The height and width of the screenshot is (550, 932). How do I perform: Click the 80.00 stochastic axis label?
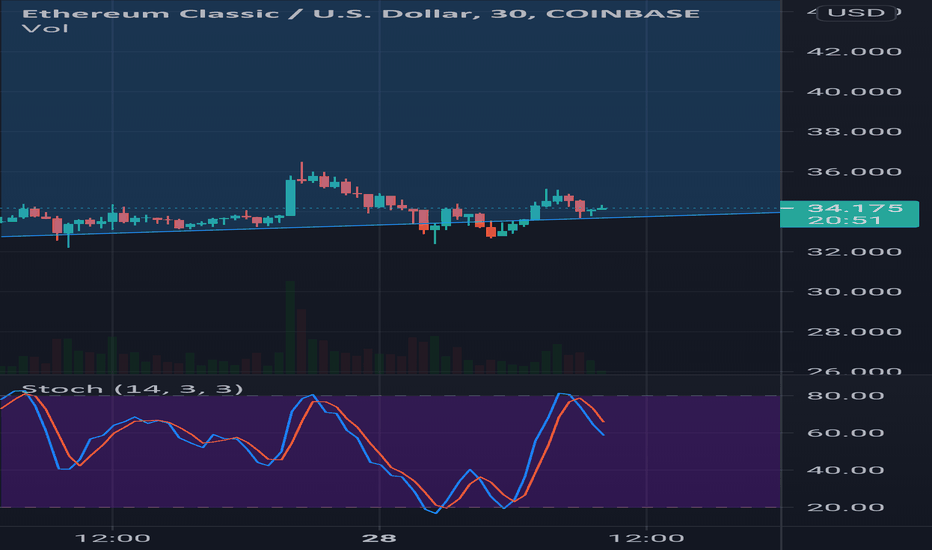point(846,395)
